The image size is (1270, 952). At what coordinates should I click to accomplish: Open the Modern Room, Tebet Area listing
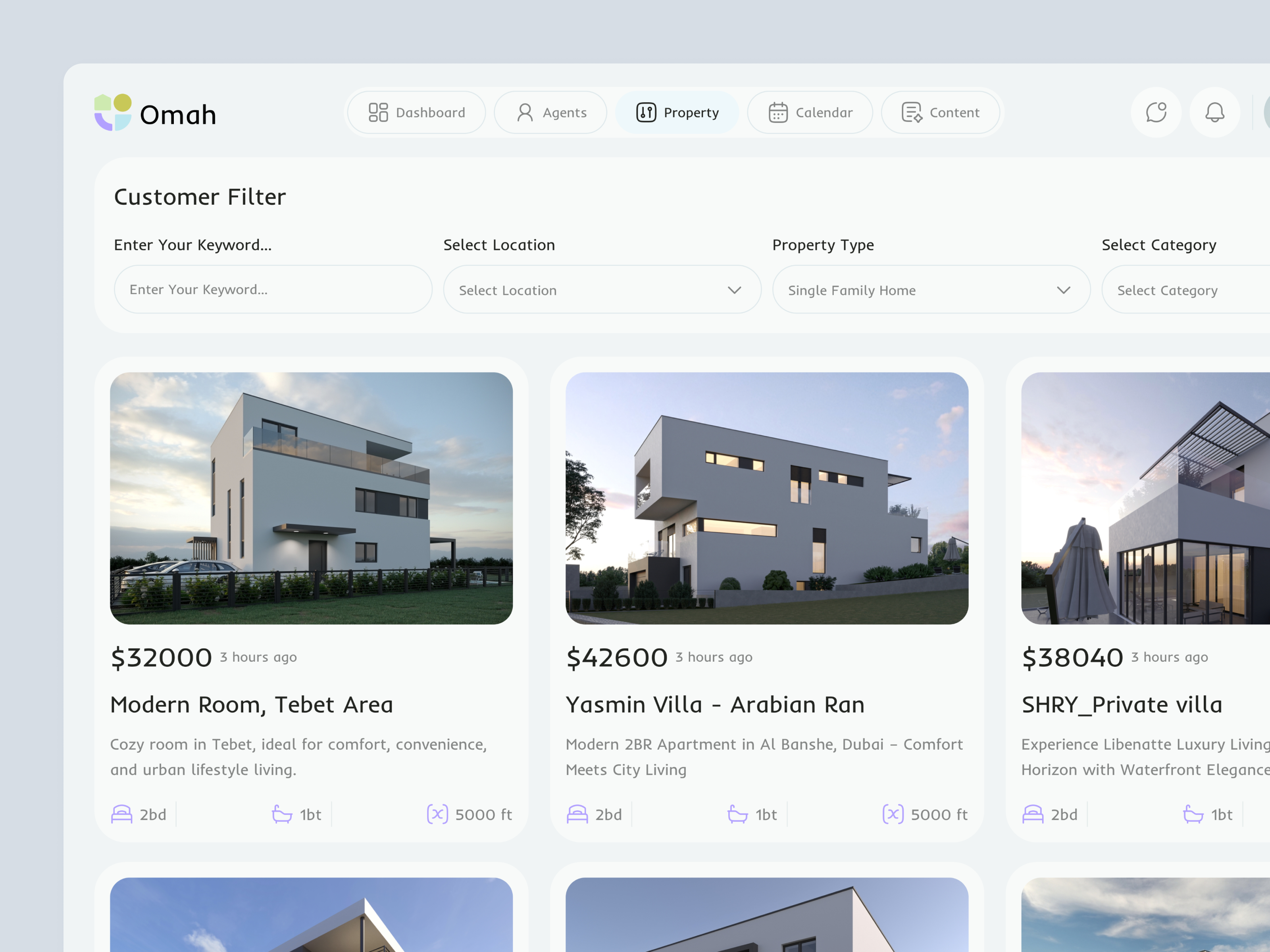252,704
